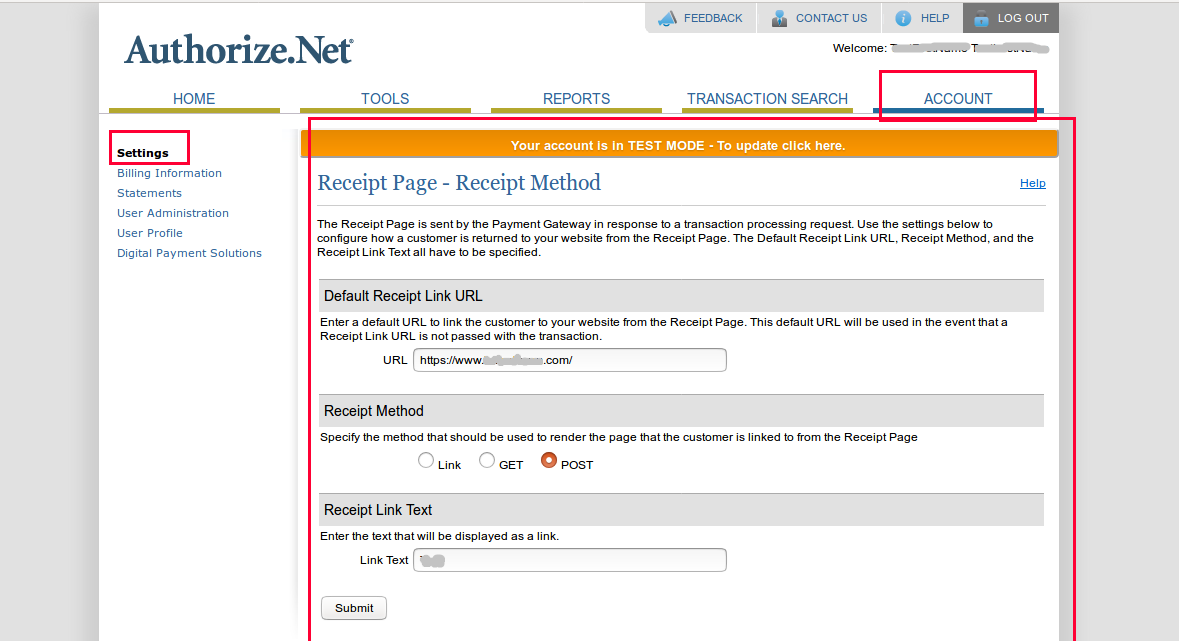Click the megaphone Feedback icon
This screenshot has width=1179, height=641.
(667, 19)
